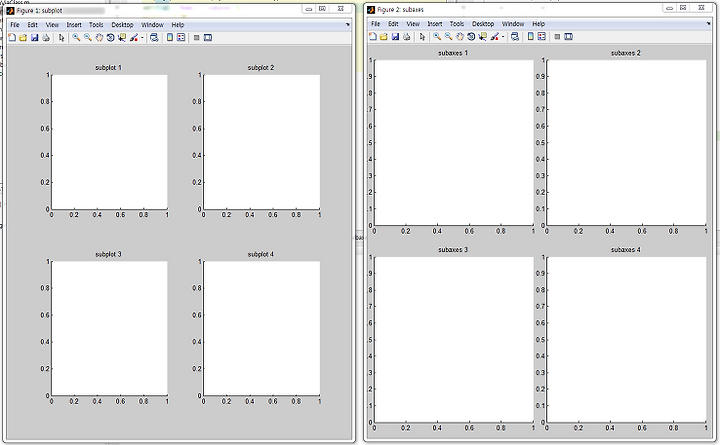The height and width of the screenshot is (445, 720).
Task: Show plot tools and dock Figure 2
Action: pyautogui.click(x=569, y=36)
